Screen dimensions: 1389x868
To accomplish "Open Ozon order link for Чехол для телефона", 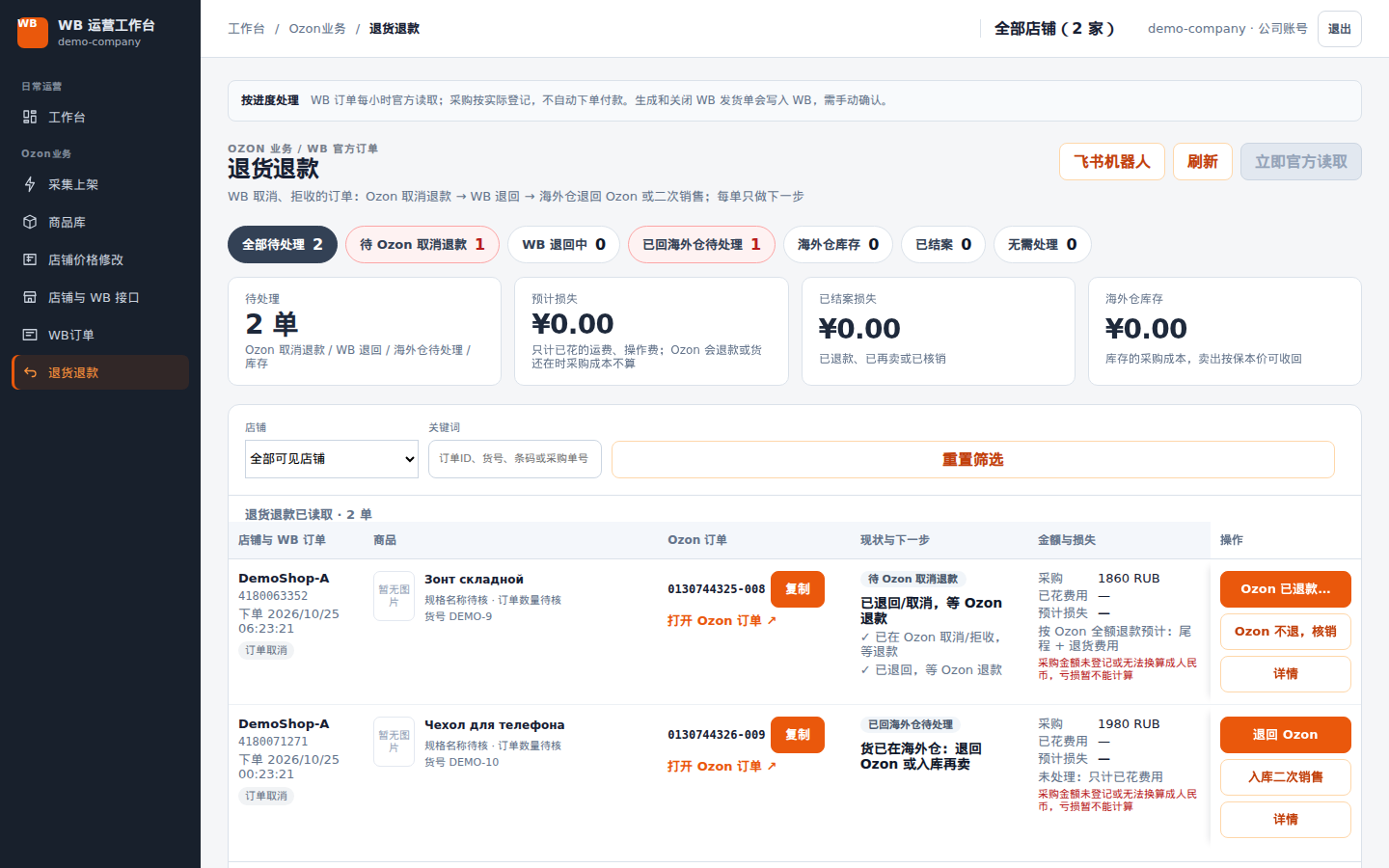I will (722, 766).
